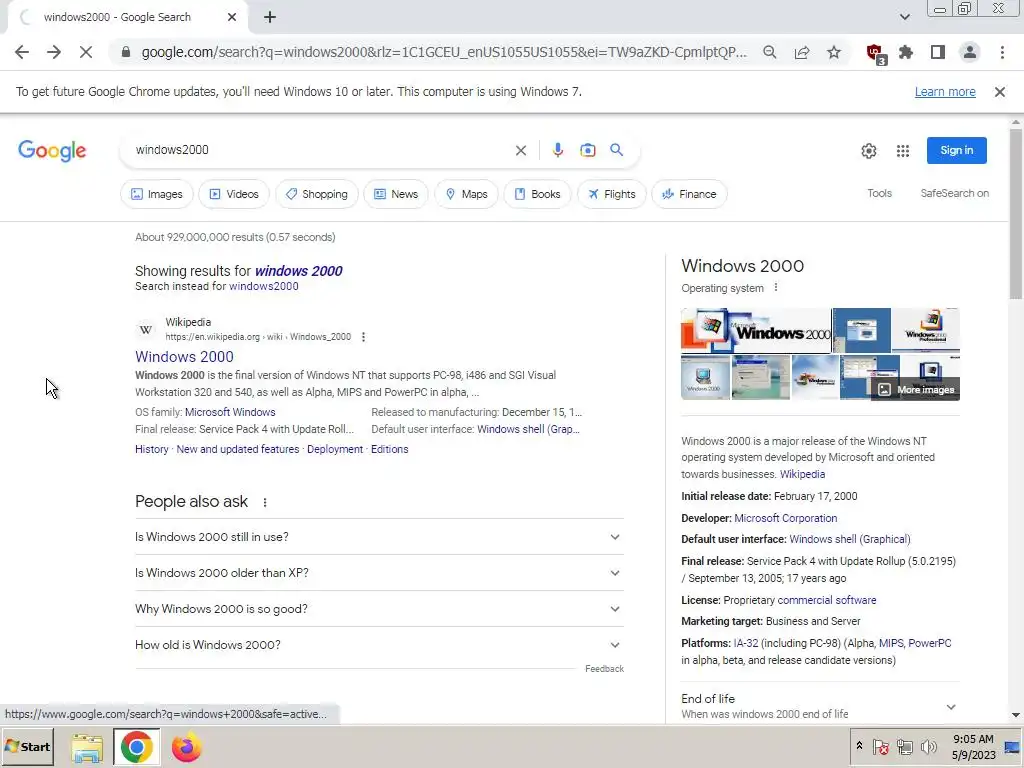Open the commercial software license link
This screenshot has width=1024, height=768.
[x=827, y=600]
